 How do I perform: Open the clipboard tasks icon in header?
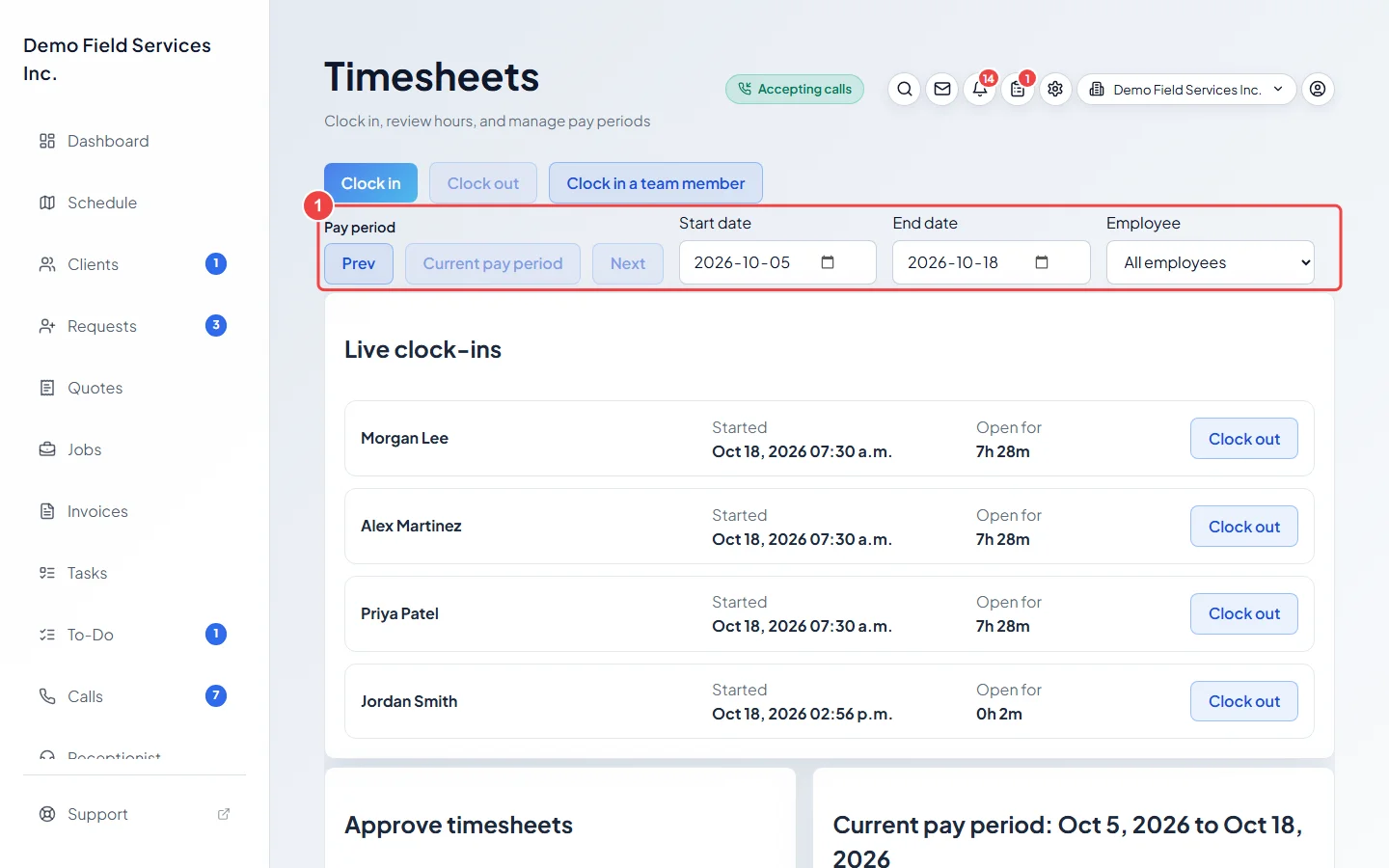tap(1018, 89)
